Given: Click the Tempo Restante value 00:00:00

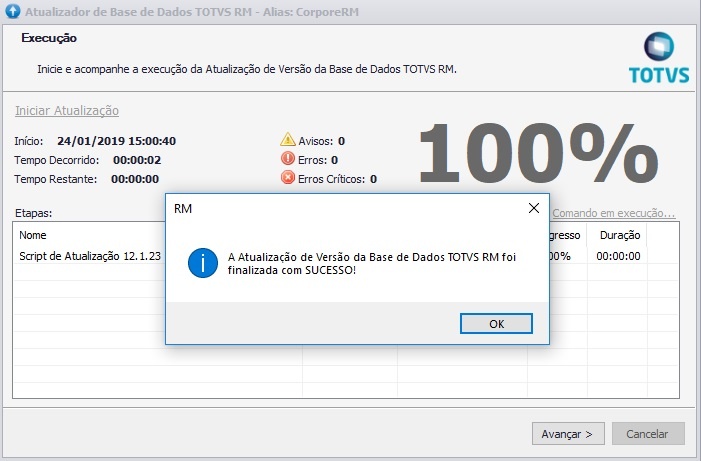Looking at the screenshot, I should pyautogui.click(x=135, y=179).
